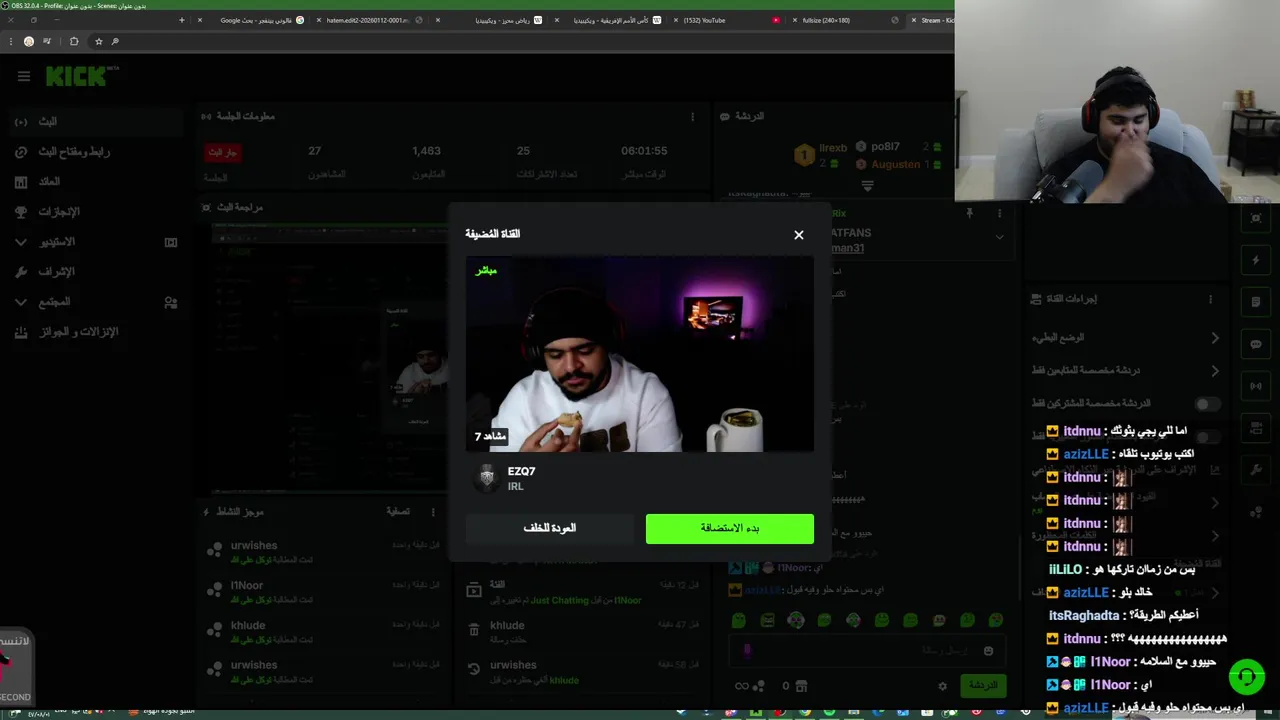Click the po8l7 leaderboard name in chat

tap(885, 147)
